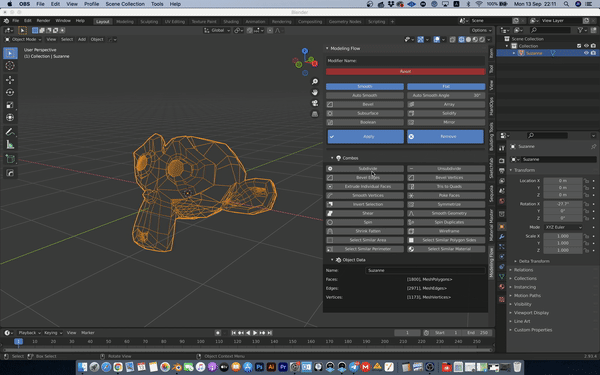Open Material properties sphere tab
The width and height of the screenshot is (600, 375).
click(x=502, y=287)
